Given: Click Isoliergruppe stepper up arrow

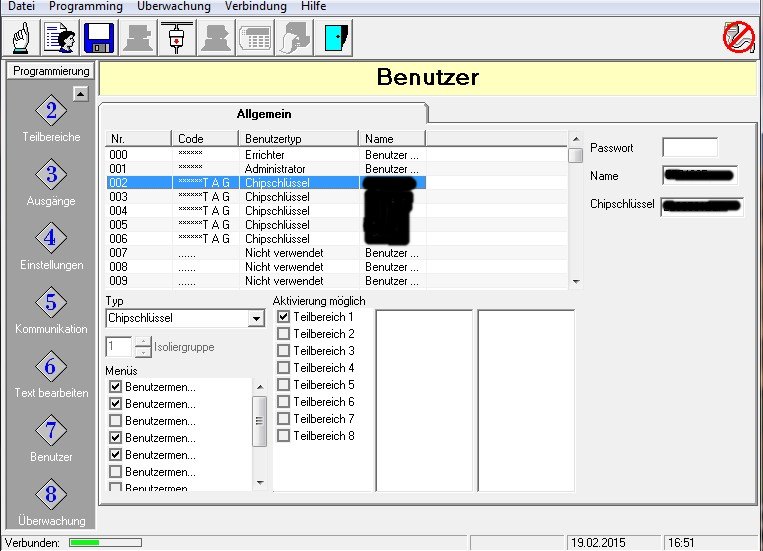Looking at the screenshot, I should 142,342.
